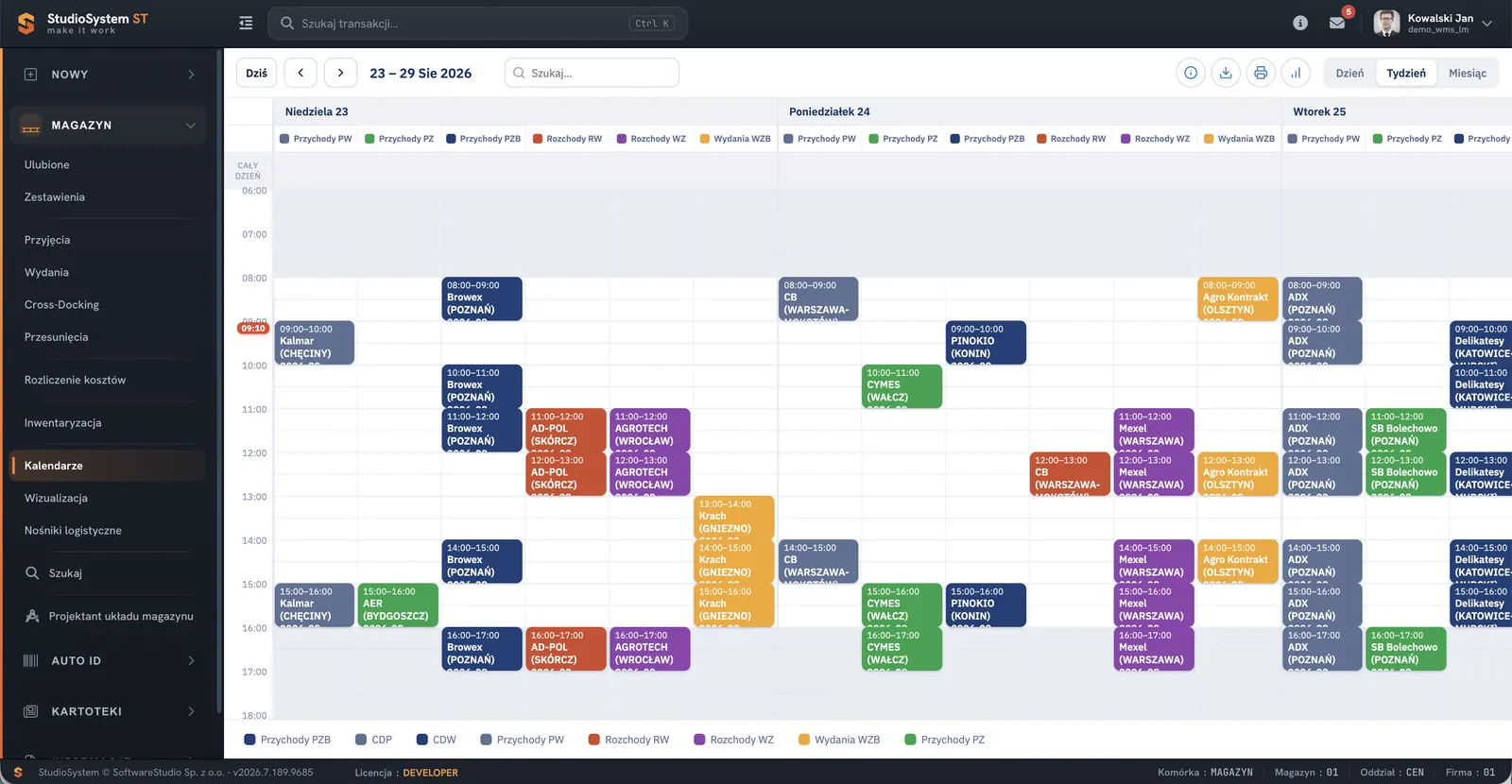
Task: Click the Licencja DEVELOPER status text
Action: tap(406, 773)
